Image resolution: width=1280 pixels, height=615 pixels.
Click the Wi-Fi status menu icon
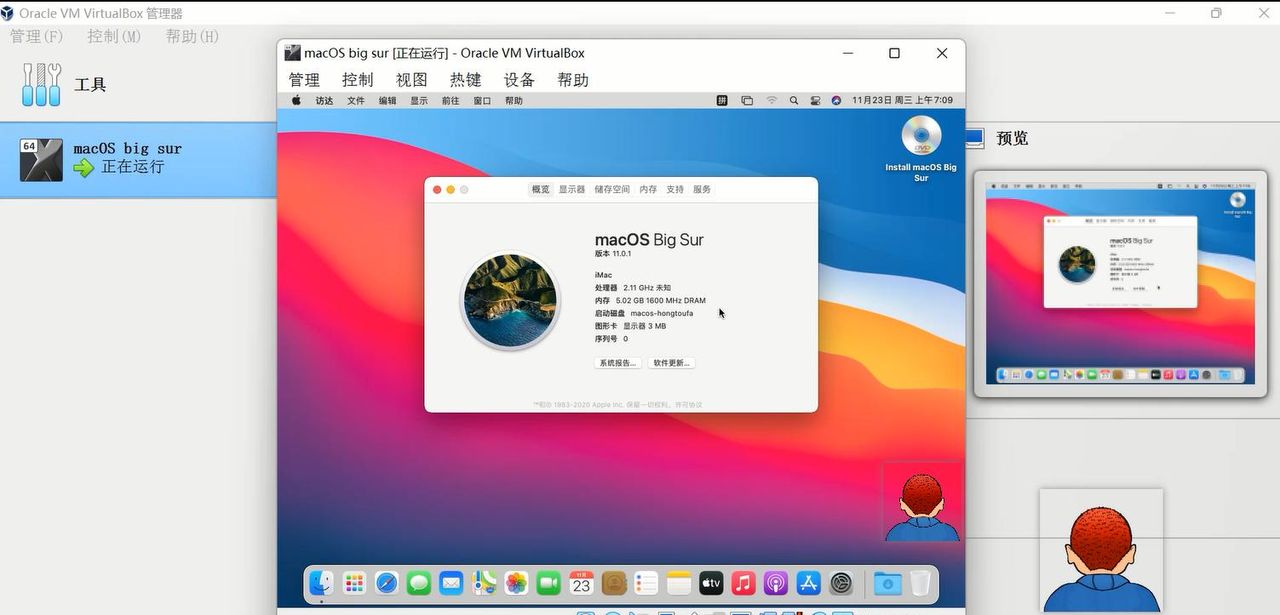click(x=771, y=101)
